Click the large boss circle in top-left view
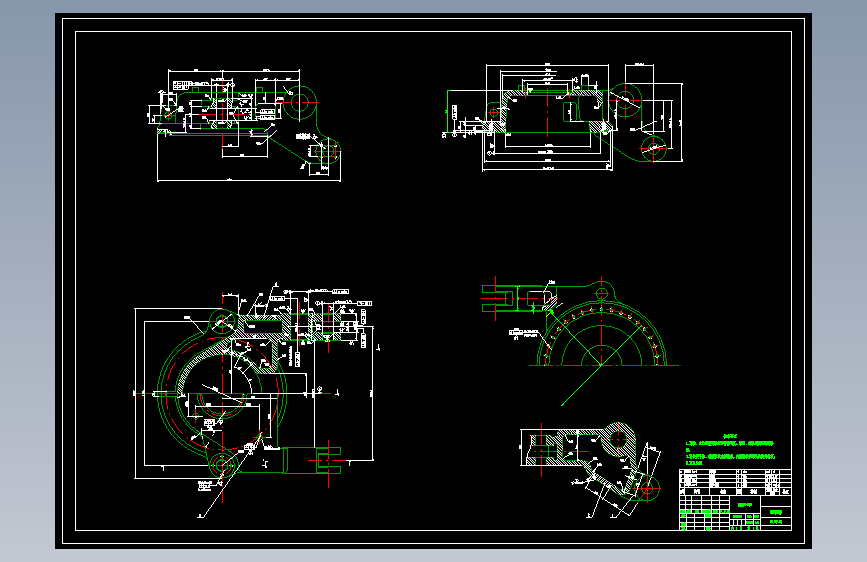 point(300,102)
